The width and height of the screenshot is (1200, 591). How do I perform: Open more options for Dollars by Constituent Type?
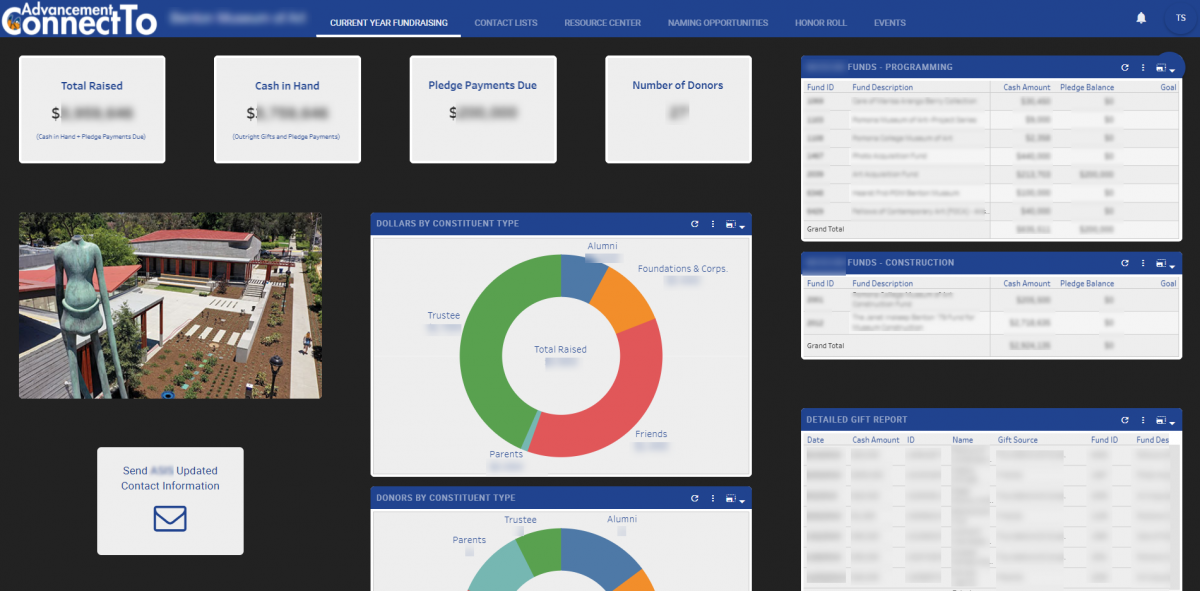(x=712, y=224)
